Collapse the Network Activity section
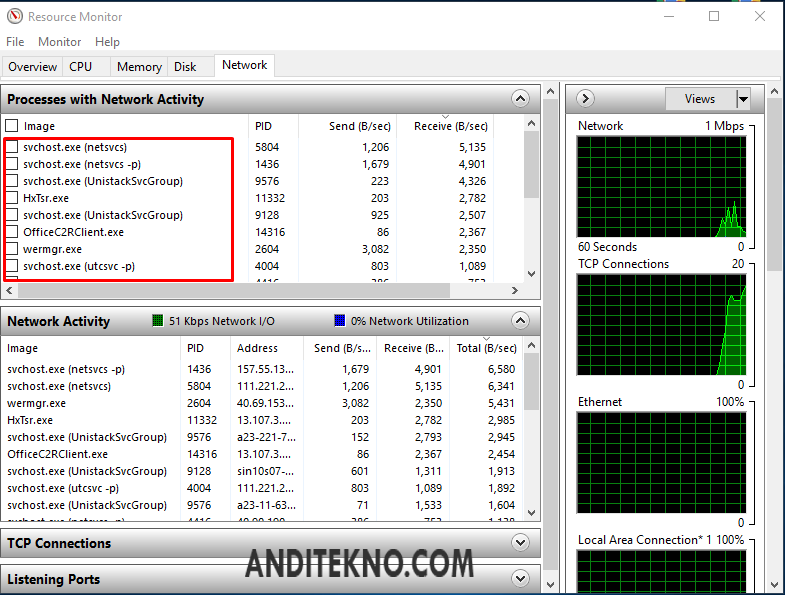The image size is (785, 595). (x=519, y=321)
